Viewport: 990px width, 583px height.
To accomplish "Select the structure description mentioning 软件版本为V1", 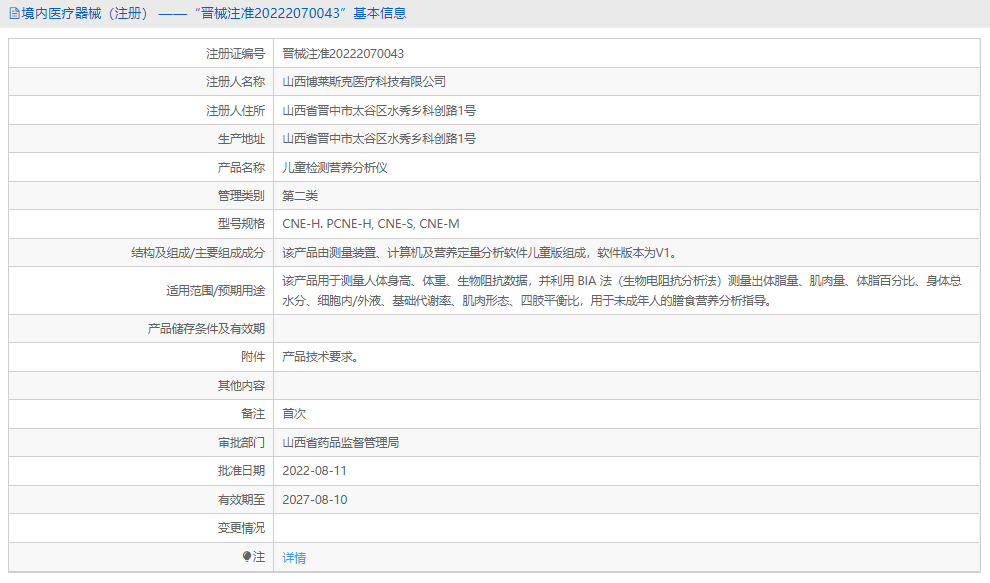I will pos(481,253).
